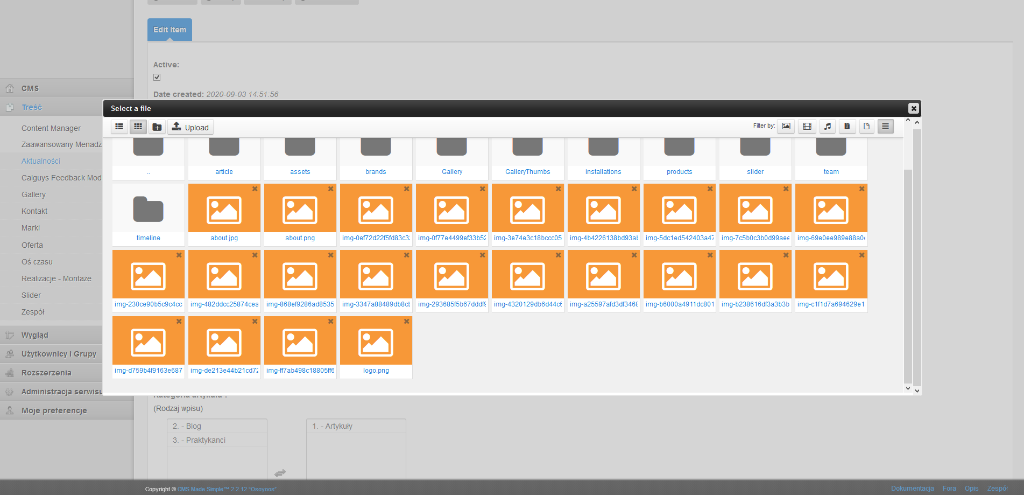This screenshot has height=495, width=1024.
Task: Close the Select a file dialog
Action: (913, 108)
